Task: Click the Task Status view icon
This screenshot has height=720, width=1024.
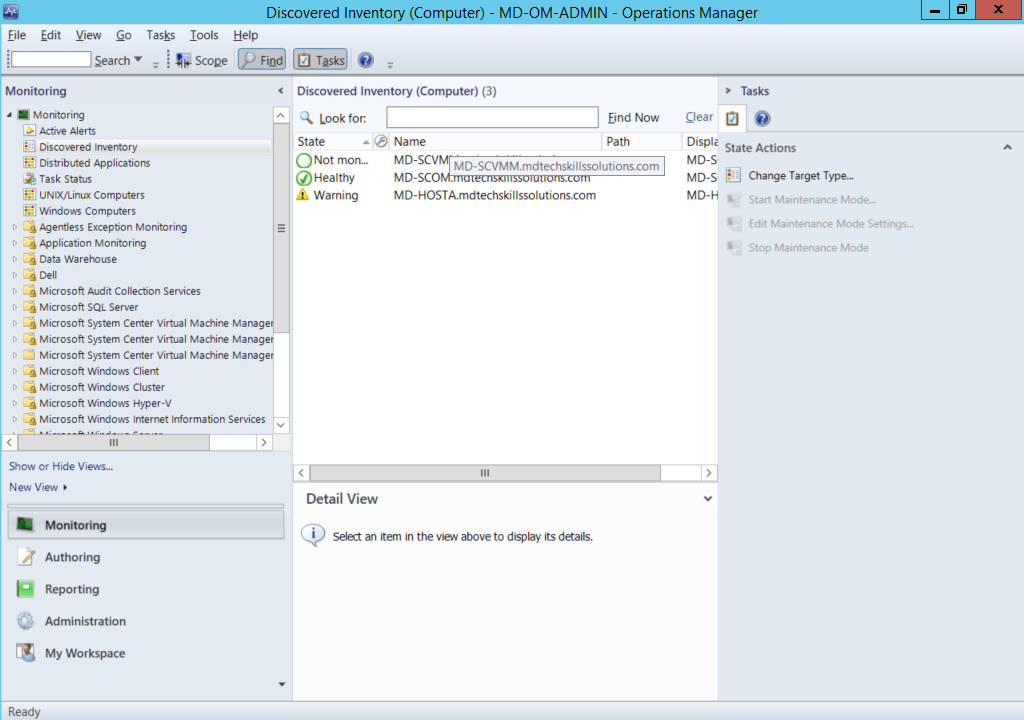Action: point(29,178)
